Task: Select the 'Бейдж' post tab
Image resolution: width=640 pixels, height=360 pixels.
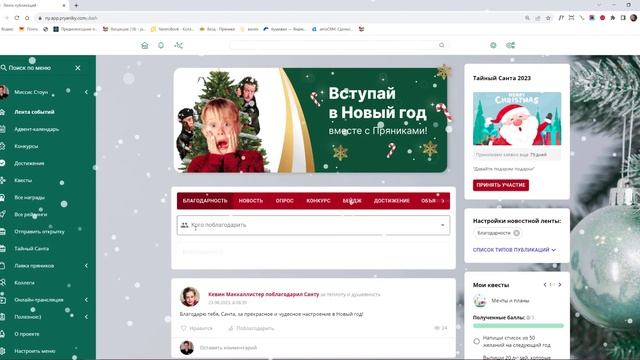Action: 352,201
